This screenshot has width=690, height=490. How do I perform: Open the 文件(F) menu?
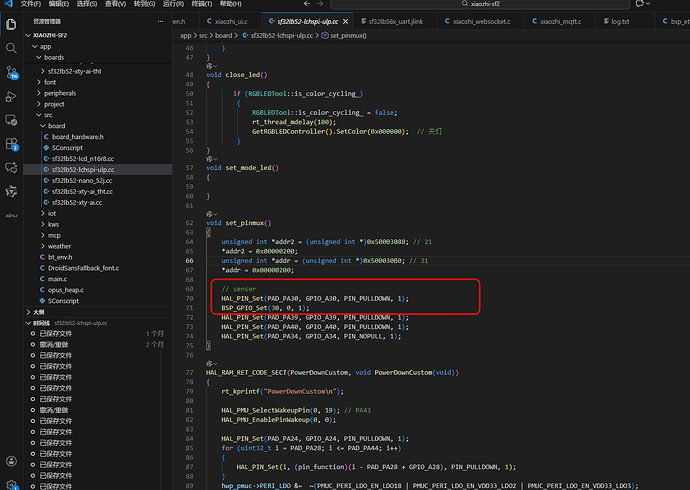click(30, 4)
